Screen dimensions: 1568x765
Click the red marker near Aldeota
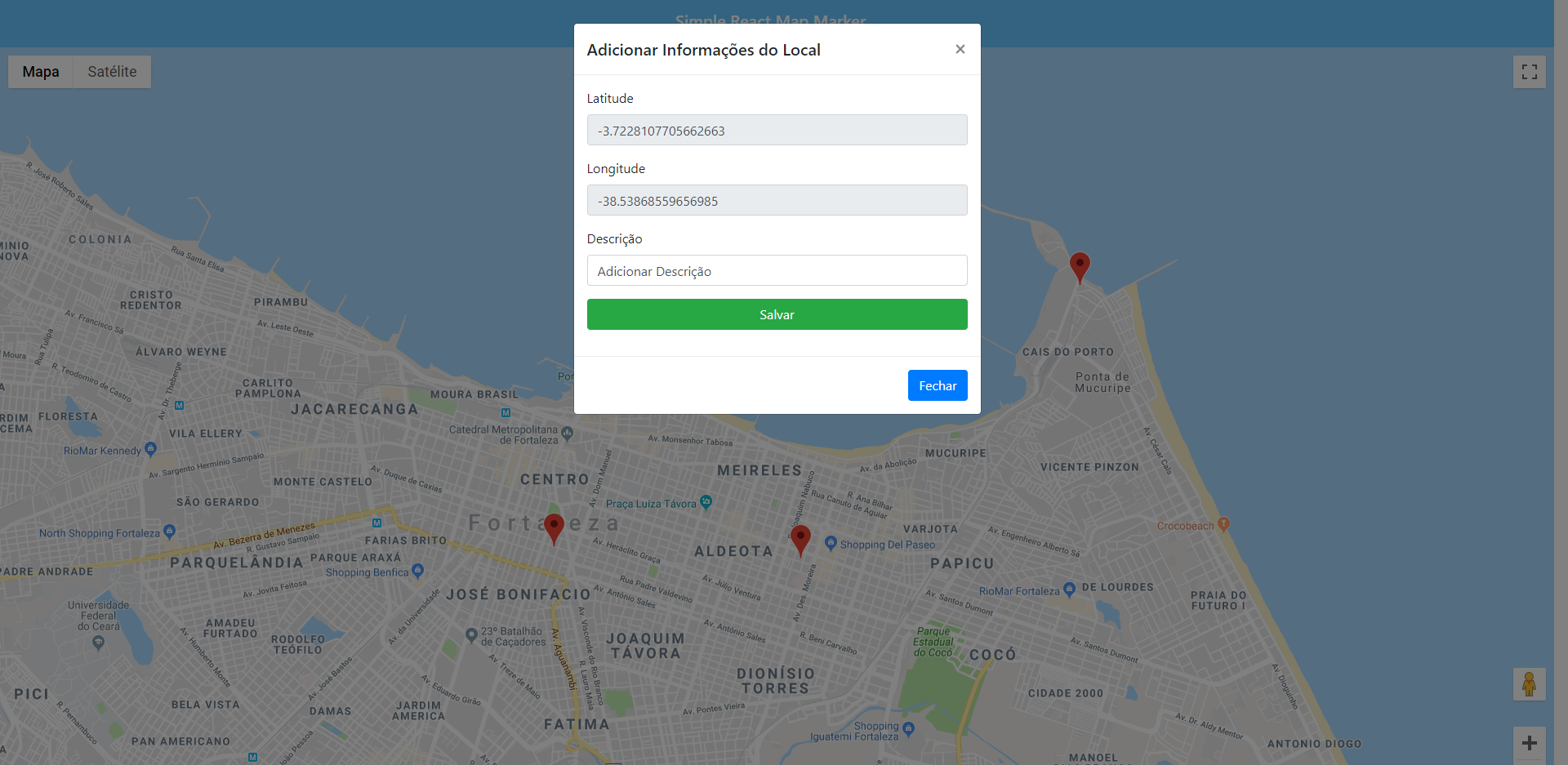pos(800,540)
